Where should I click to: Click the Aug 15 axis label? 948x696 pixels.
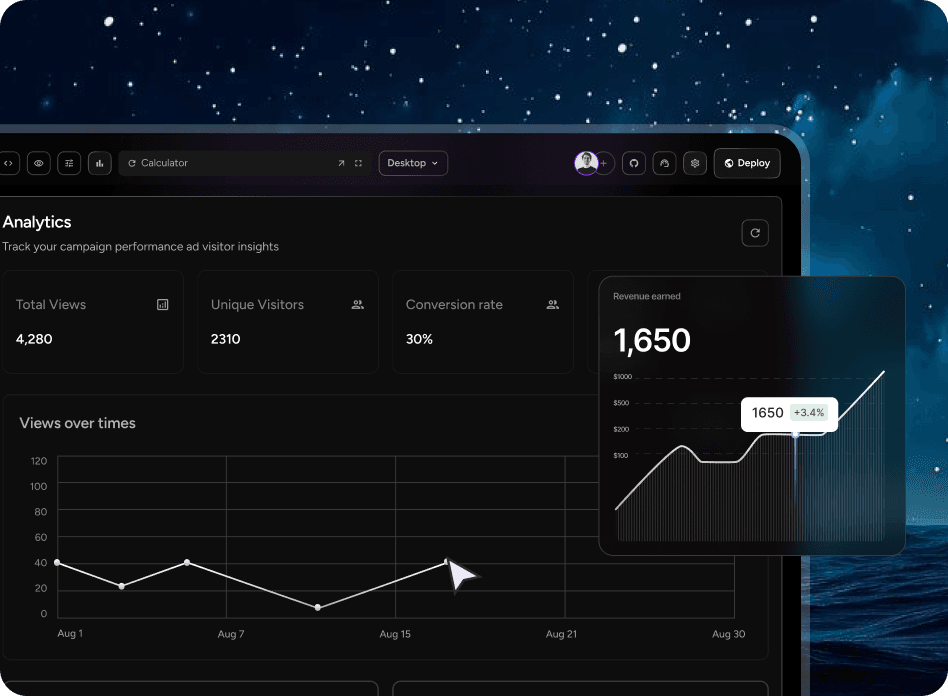(395, 634)
